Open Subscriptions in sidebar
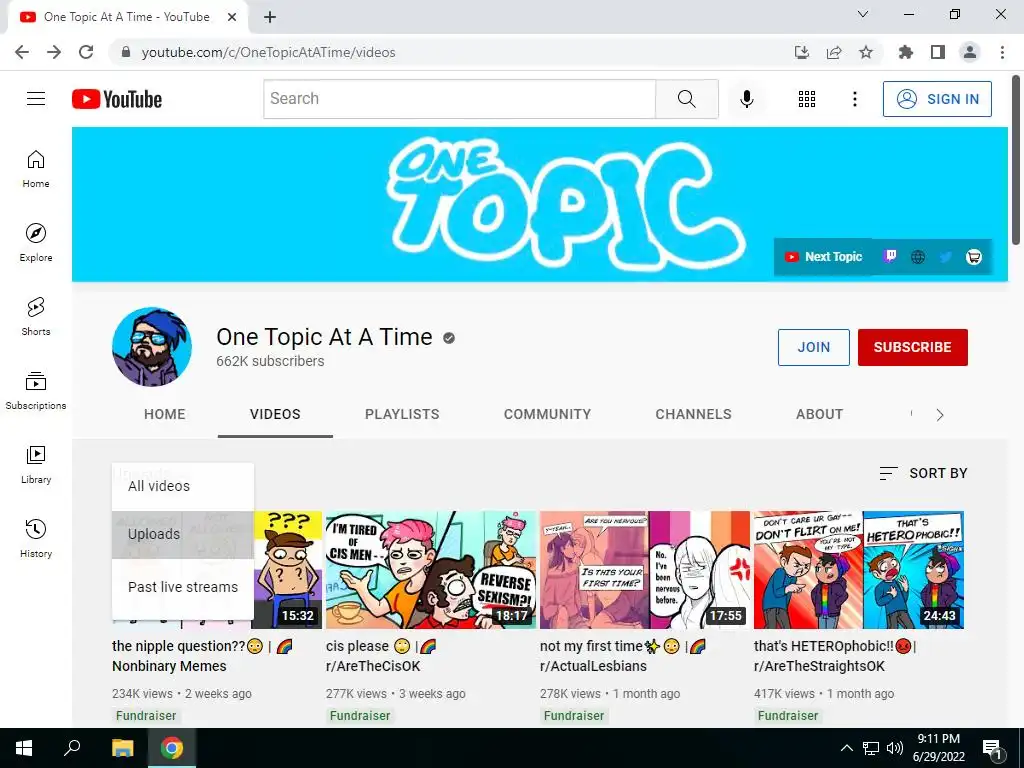 [x=36, y=390]
